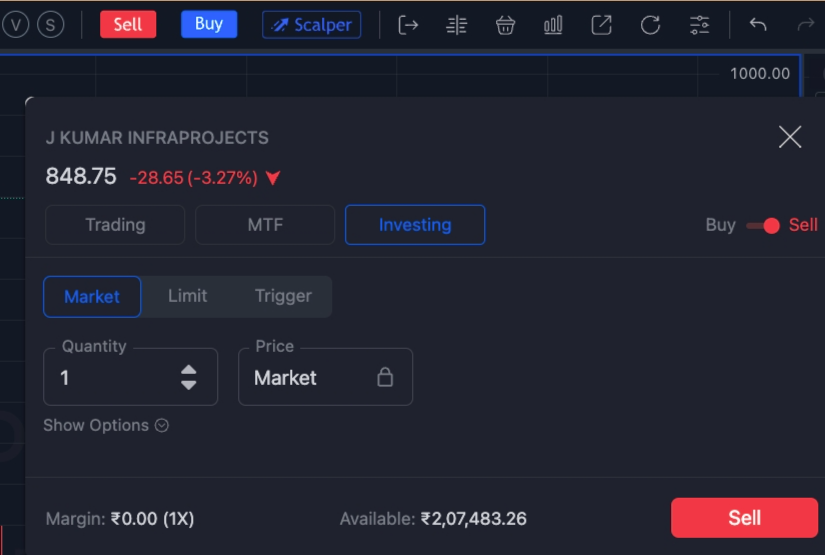Click the blue Buy button in toolbar
The image size is (825, 555).
[x=209, y=24]
